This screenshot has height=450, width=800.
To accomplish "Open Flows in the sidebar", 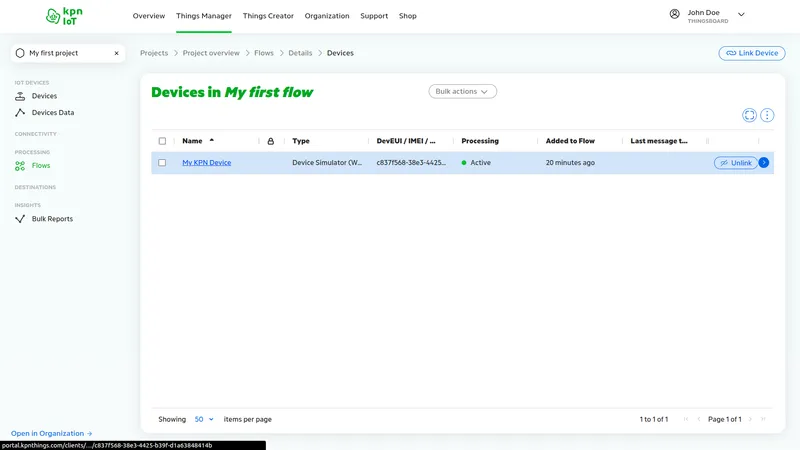I will (x=41, y=166).
